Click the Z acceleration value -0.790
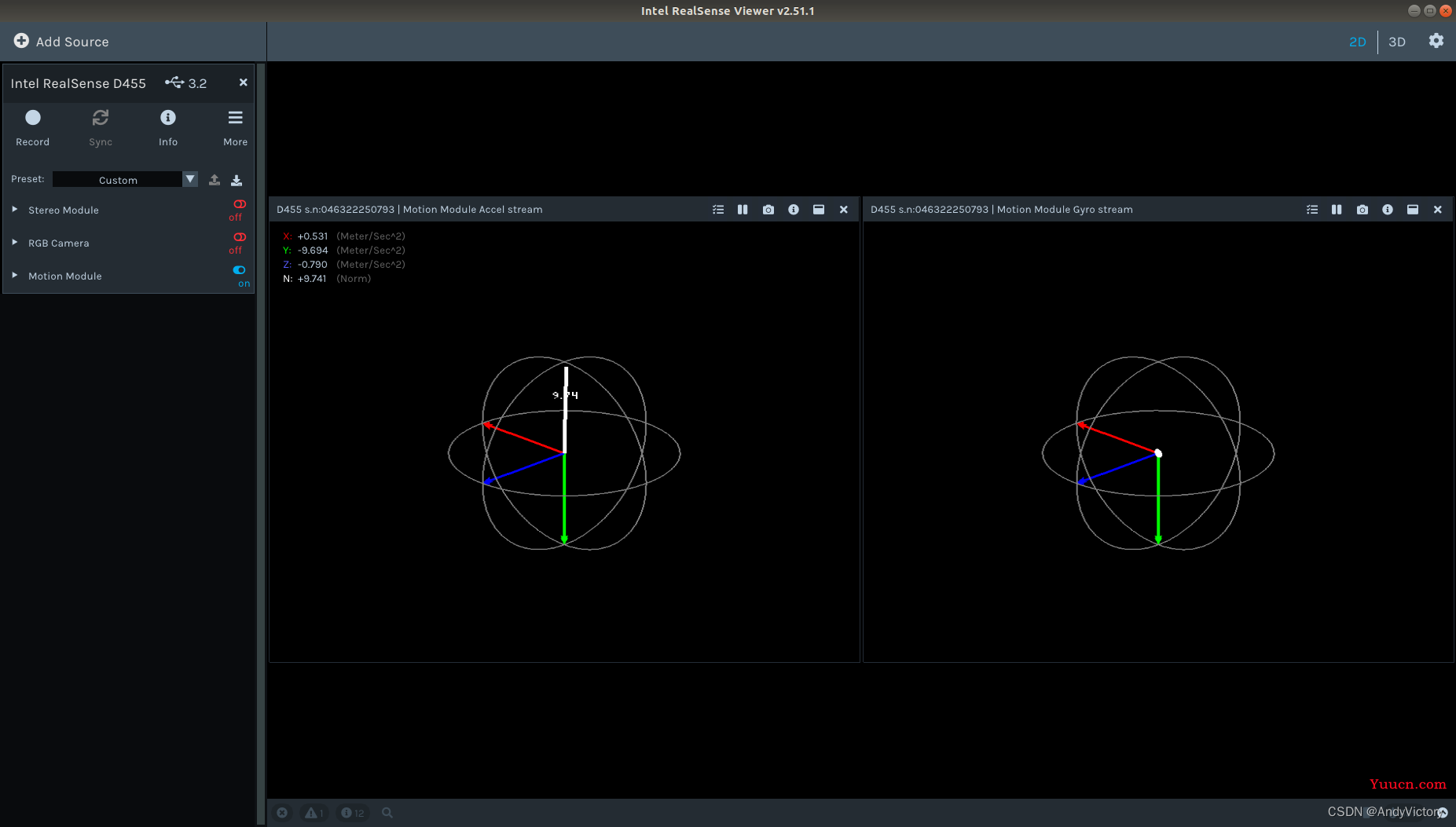This screenshot has width=1456, height=827. pyautogui.click(x=313, y=265)
